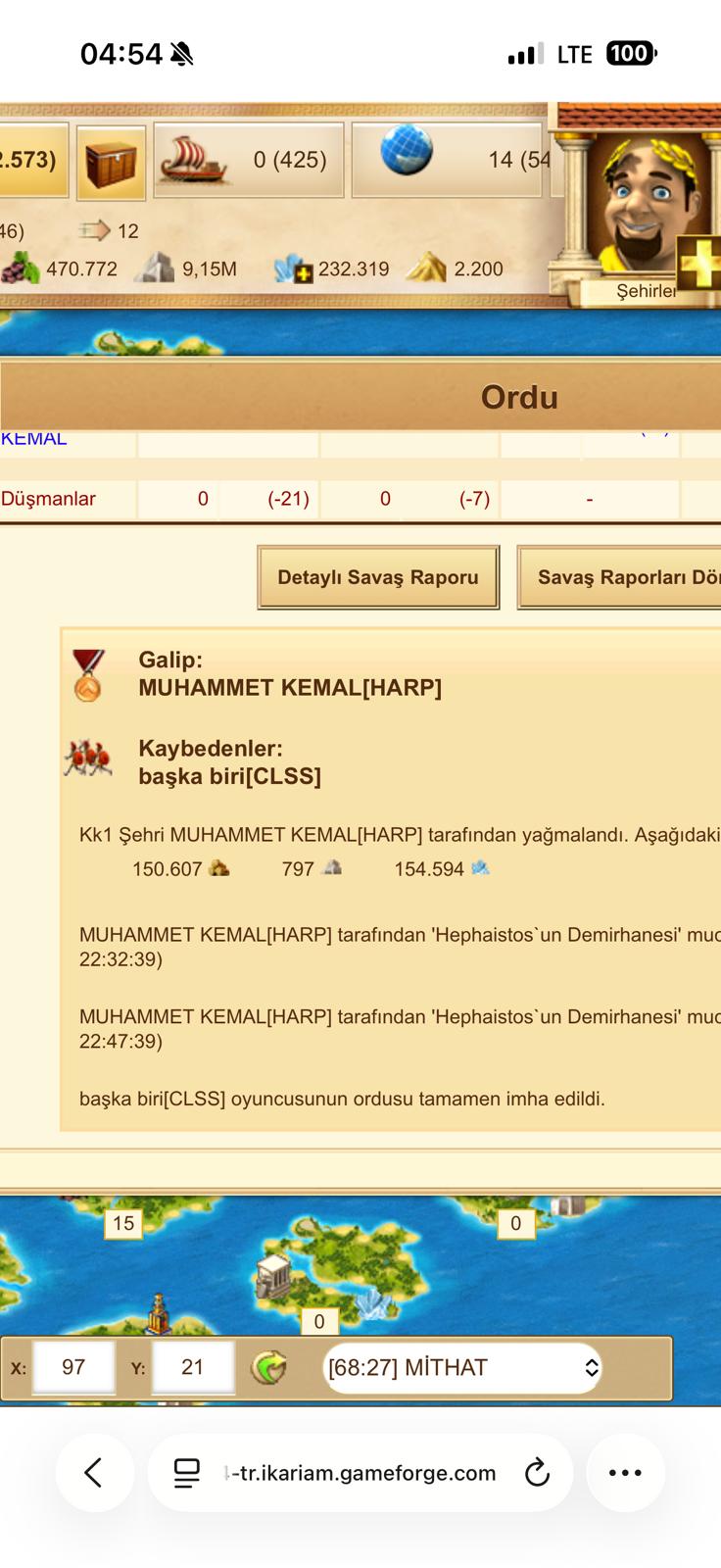Click winner name MUHAMMET KEMAL[HARP]
The width and height of the screenshot is (721, 1568).
point(290,688)
